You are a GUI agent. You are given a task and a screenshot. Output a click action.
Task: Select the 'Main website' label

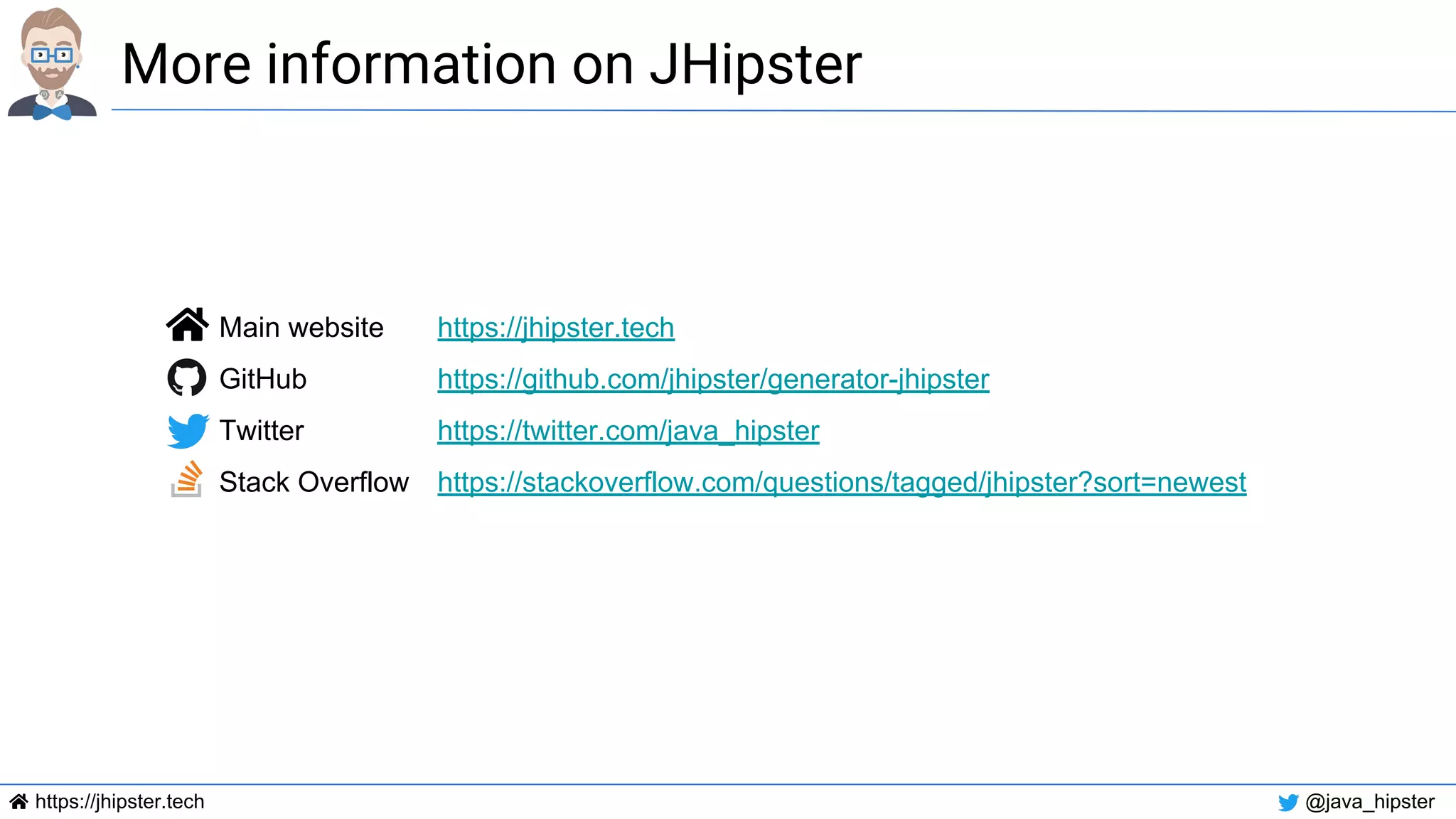tap(301, 328)
